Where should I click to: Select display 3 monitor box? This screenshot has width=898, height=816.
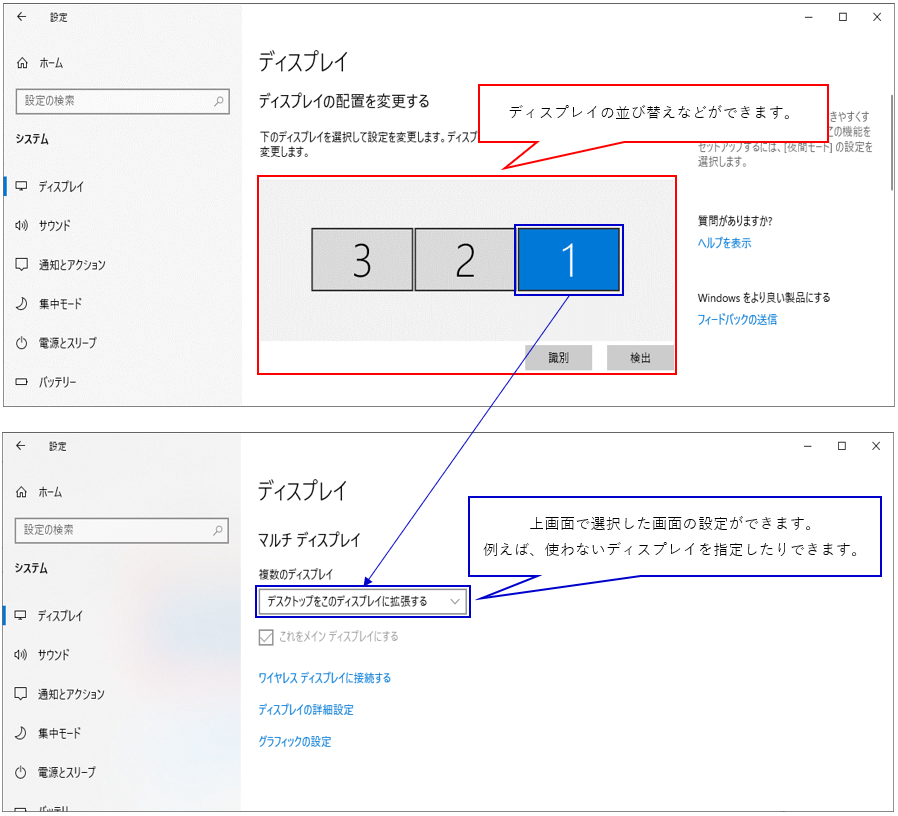[x=362, y=260]
